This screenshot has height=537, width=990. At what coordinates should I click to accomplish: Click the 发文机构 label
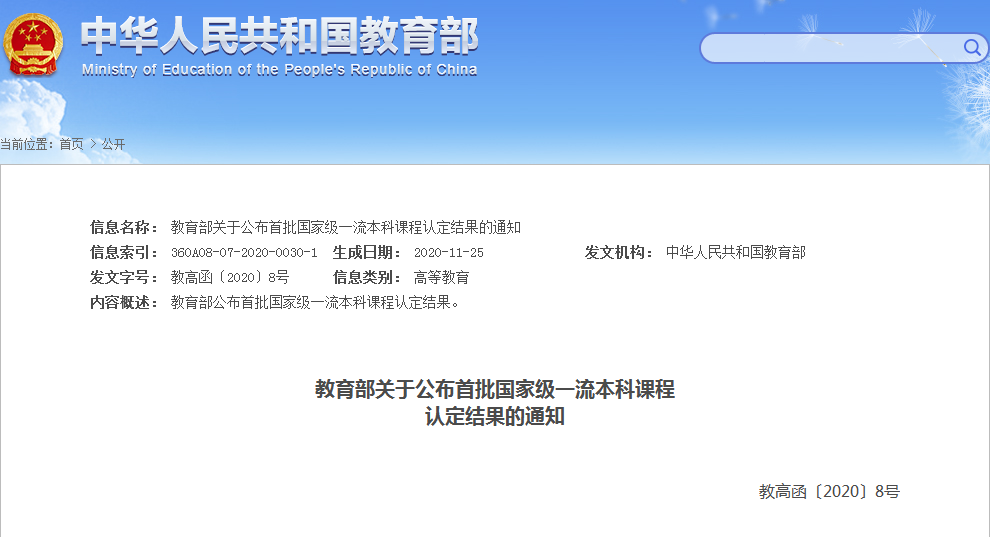coord(619,252)
